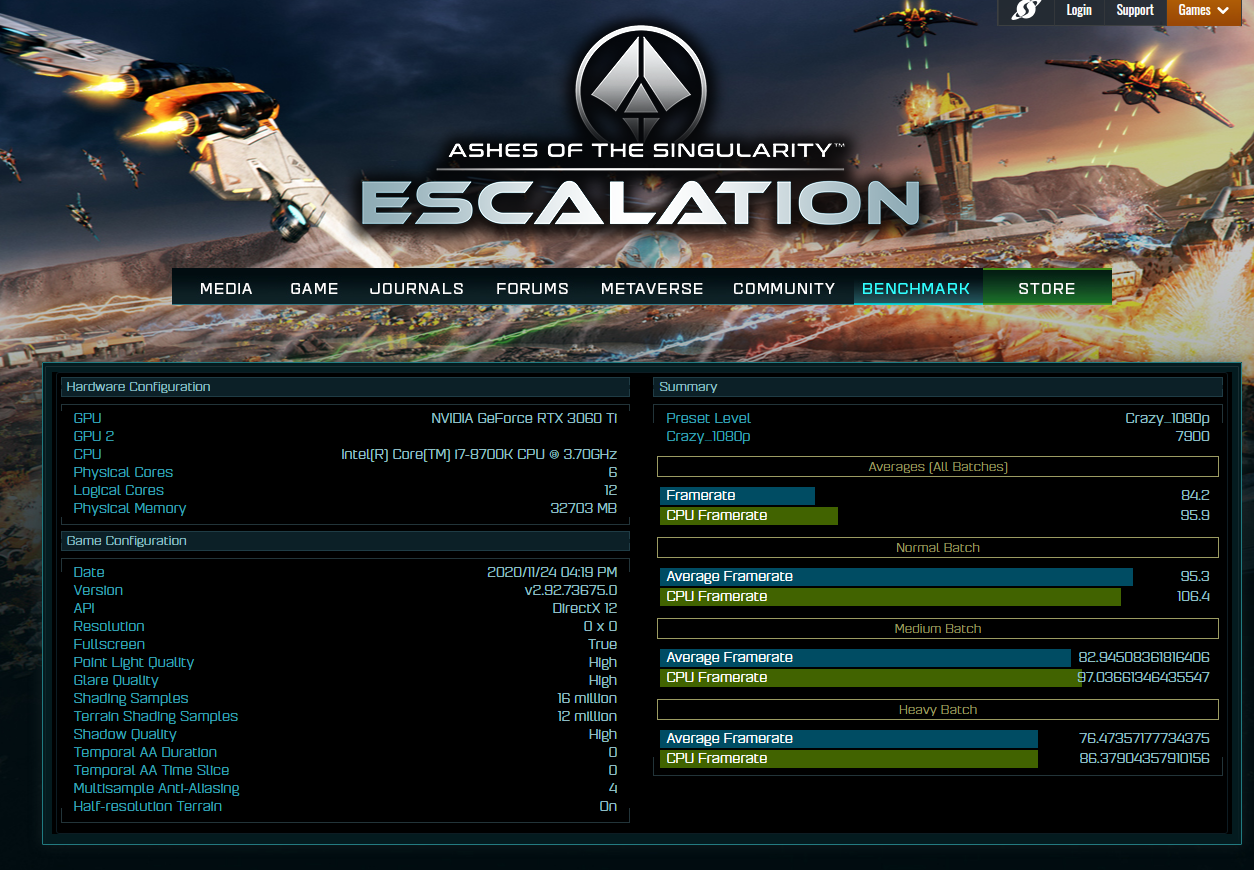Click the All Batches Framerate bar
Viewport: 1254px width, 870px height.
tap(737, 496)
